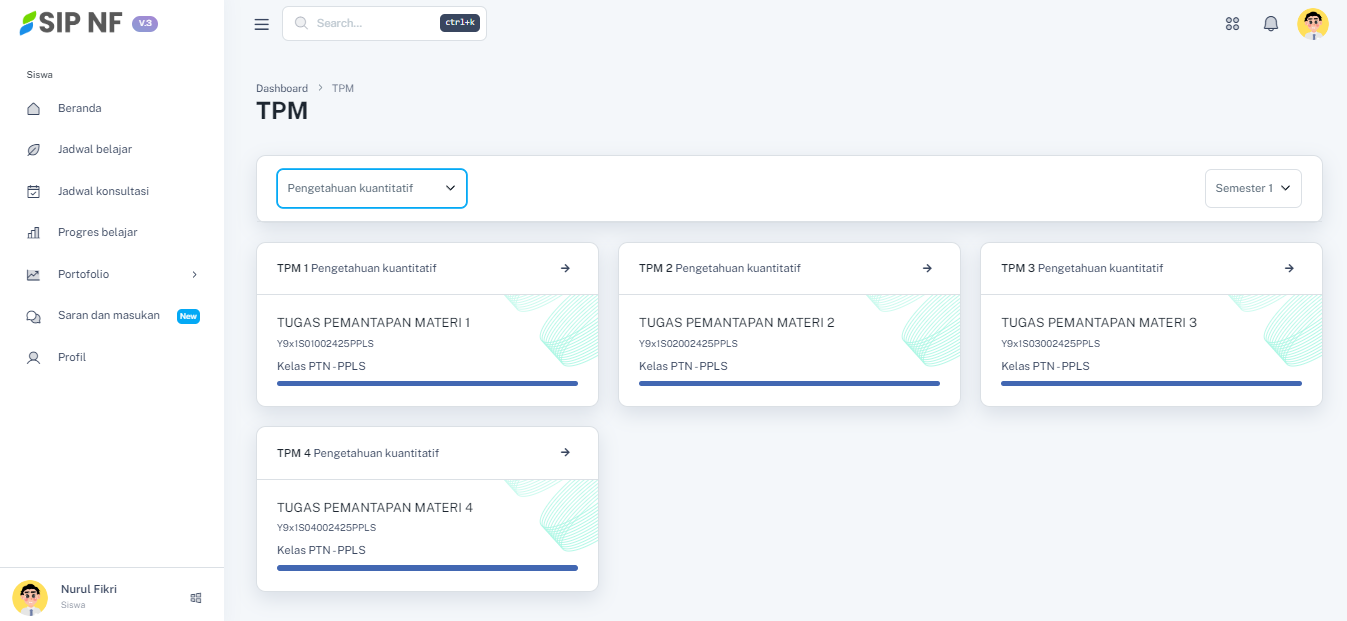Screen dimensions: 1347x621
Task: Open the notifications bell
Action: 1271,24
